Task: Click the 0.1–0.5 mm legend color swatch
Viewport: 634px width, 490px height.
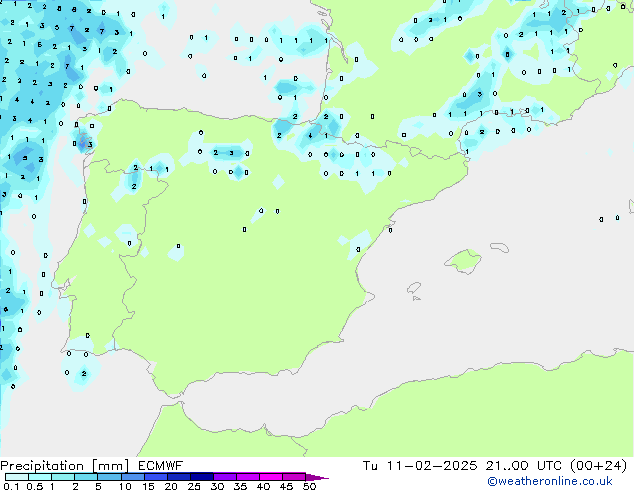Action: (x=17, y=477)
